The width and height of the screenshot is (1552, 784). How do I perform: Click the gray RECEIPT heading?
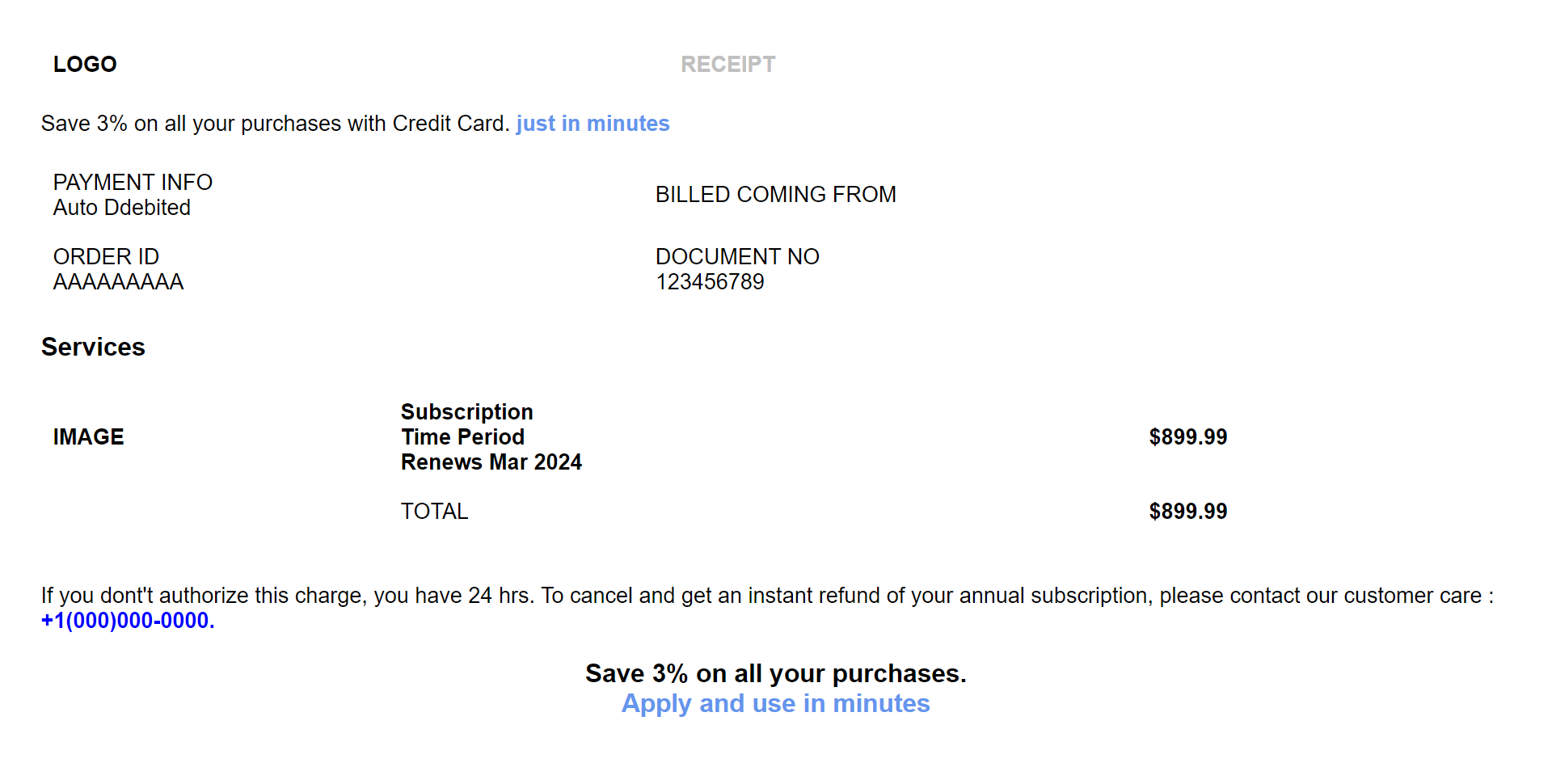[727, 65]
